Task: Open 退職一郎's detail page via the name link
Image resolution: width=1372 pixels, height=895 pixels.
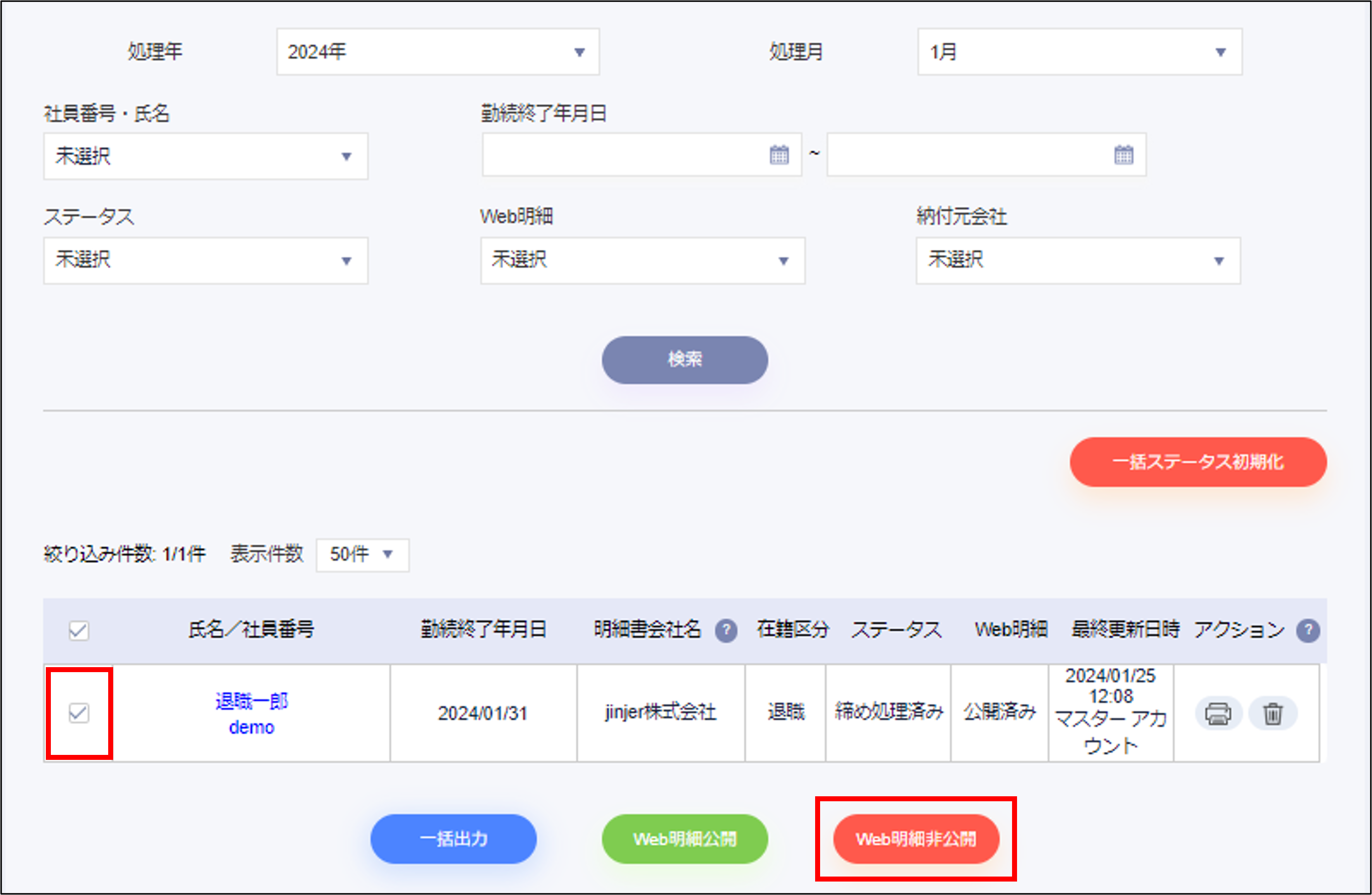Action: pyautogui.click(x=251, y=701)
